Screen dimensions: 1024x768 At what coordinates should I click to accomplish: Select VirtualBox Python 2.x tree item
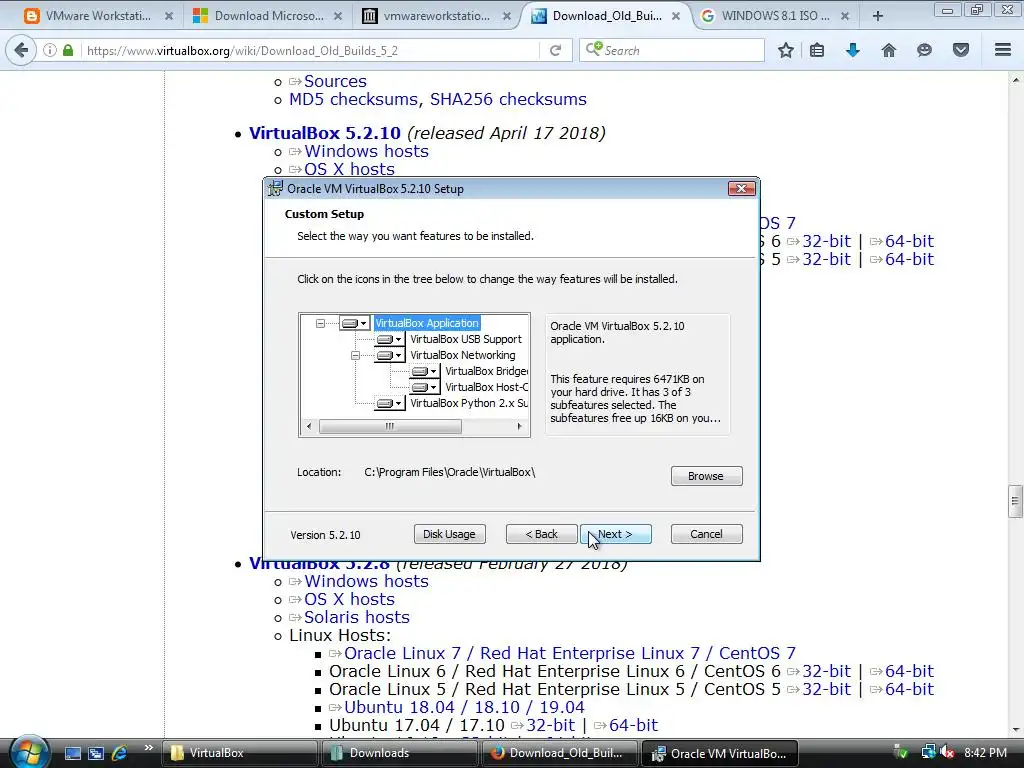pyautogui.click(x=469, y=404)
